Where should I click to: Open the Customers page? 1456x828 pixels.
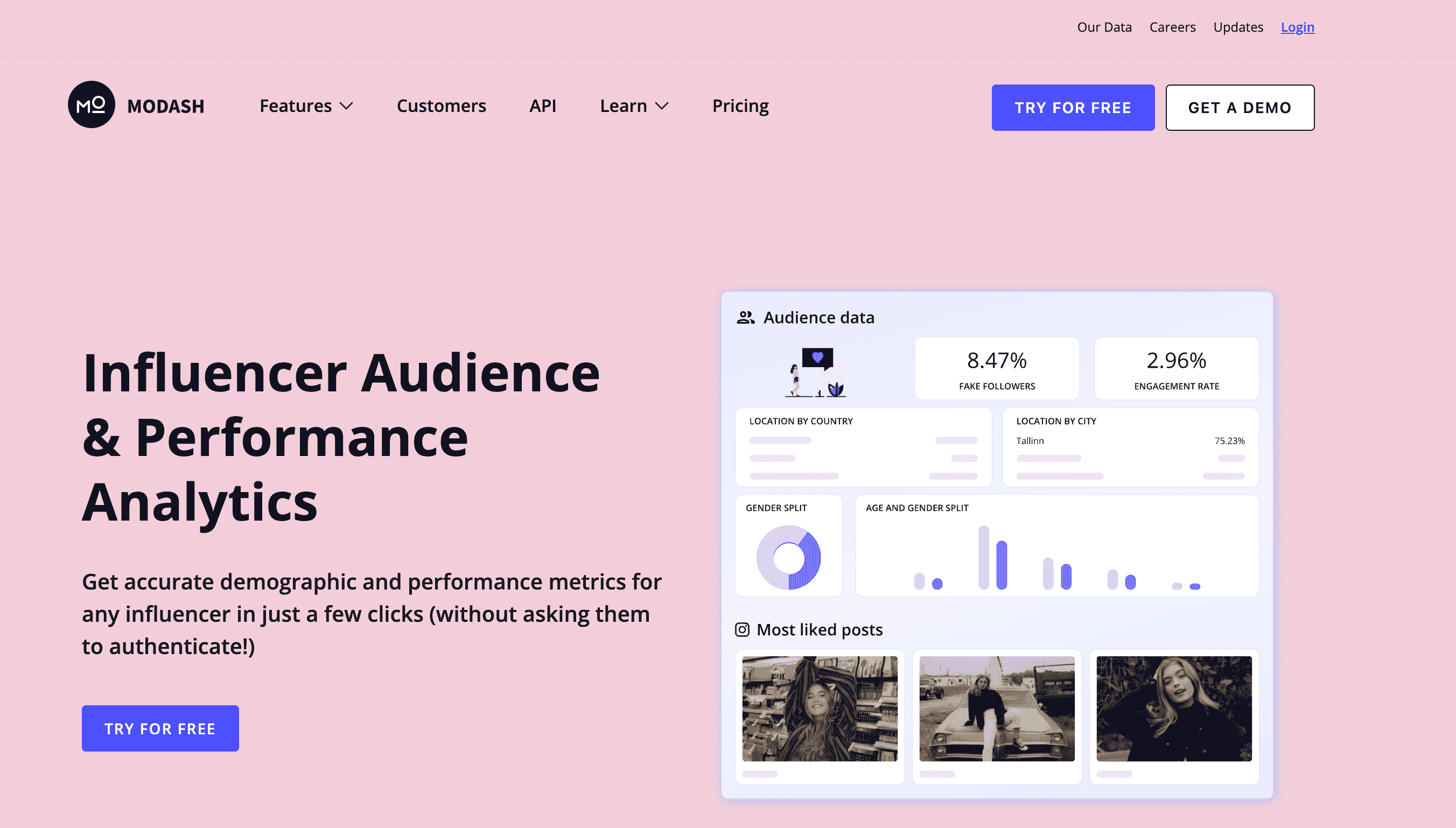(442, 107)
